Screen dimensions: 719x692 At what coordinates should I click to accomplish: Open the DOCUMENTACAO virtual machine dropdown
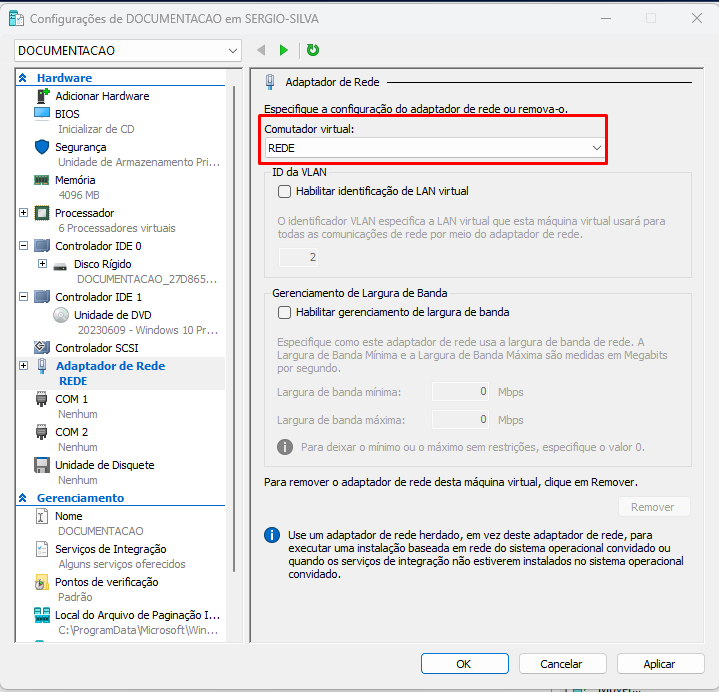tap(128, 50)
